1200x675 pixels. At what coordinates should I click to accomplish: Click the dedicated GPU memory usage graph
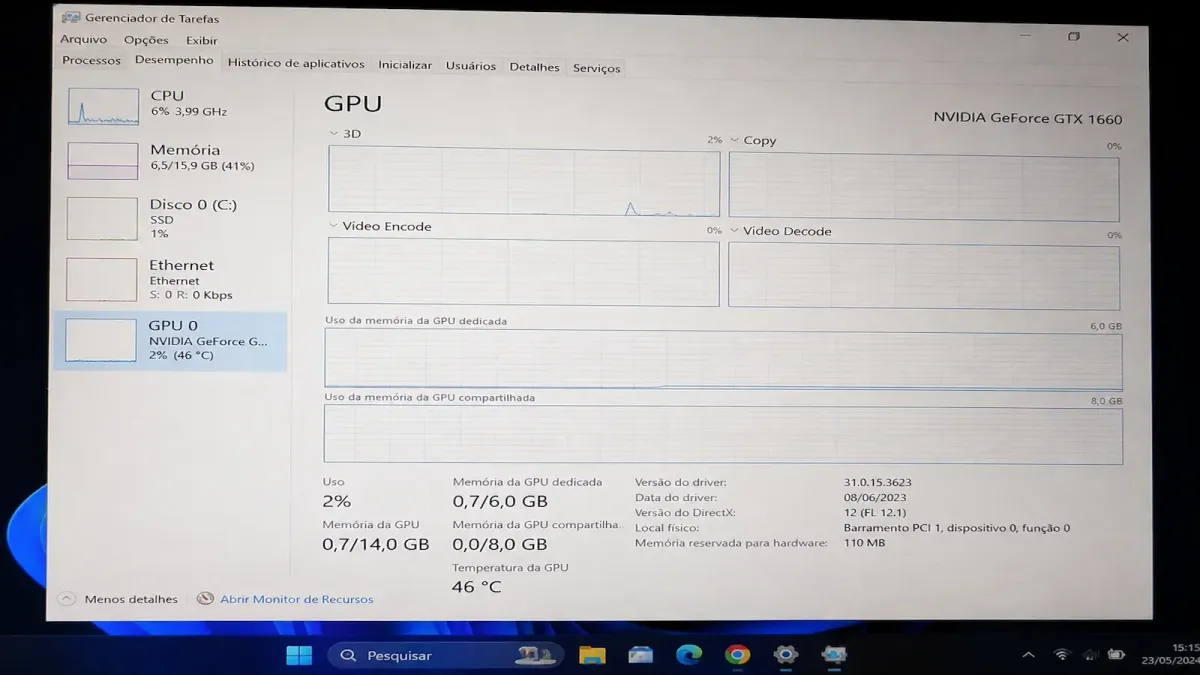tap(723, 360)
